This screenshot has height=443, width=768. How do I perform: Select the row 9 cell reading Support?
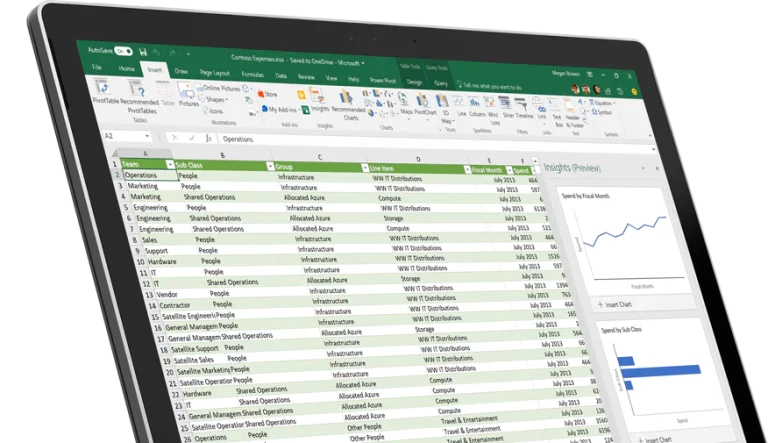click(170, 250)
